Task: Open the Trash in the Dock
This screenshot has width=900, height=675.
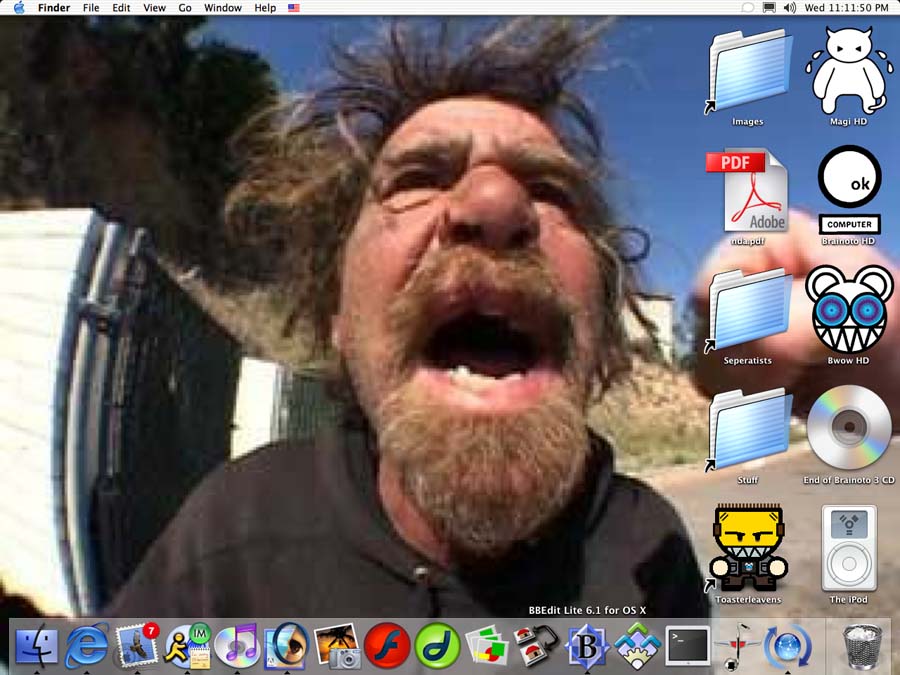Action: (x=862, y=646)
